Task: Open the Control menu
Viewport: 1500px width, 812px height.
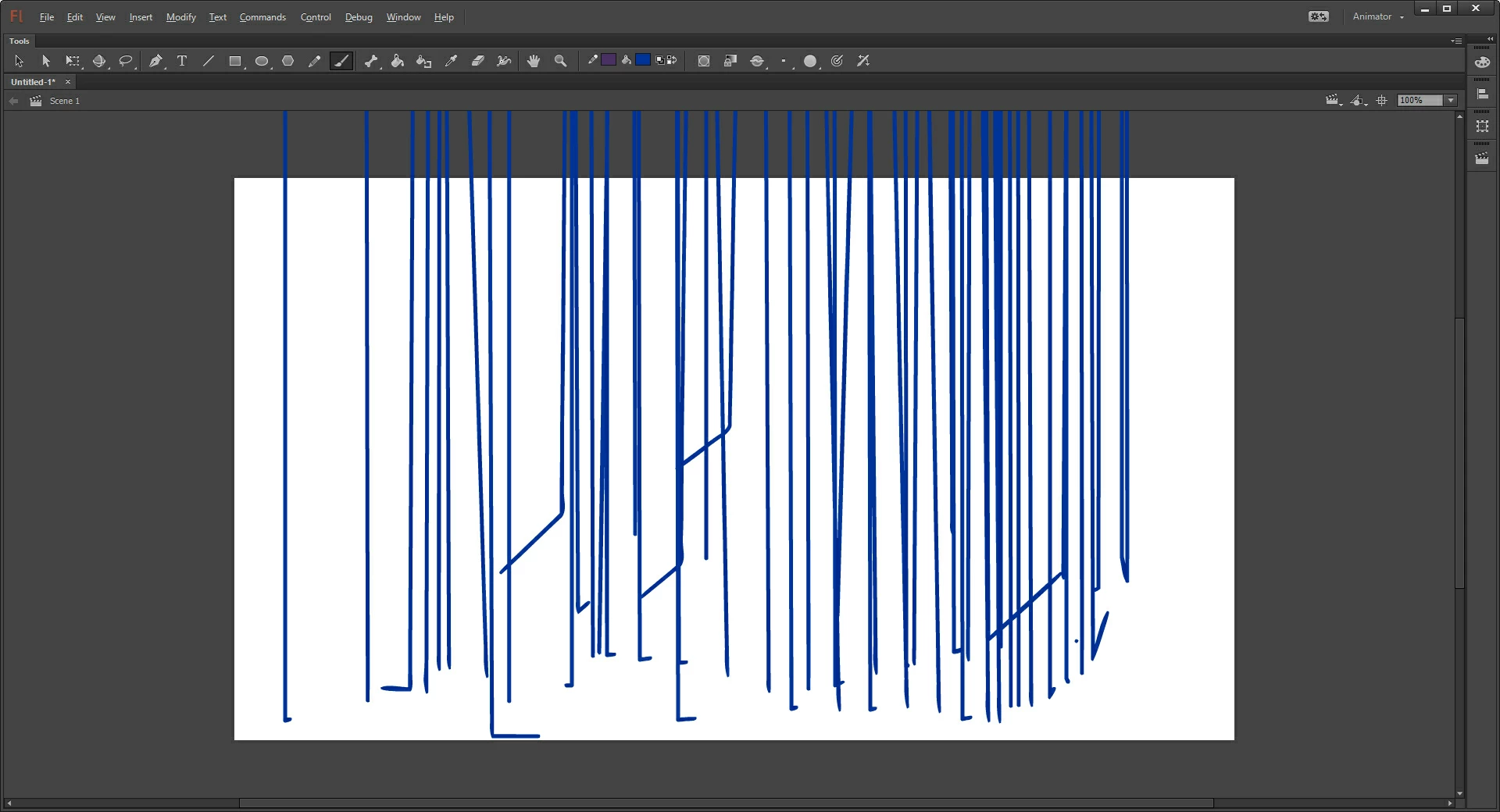Action: [316, 17]
